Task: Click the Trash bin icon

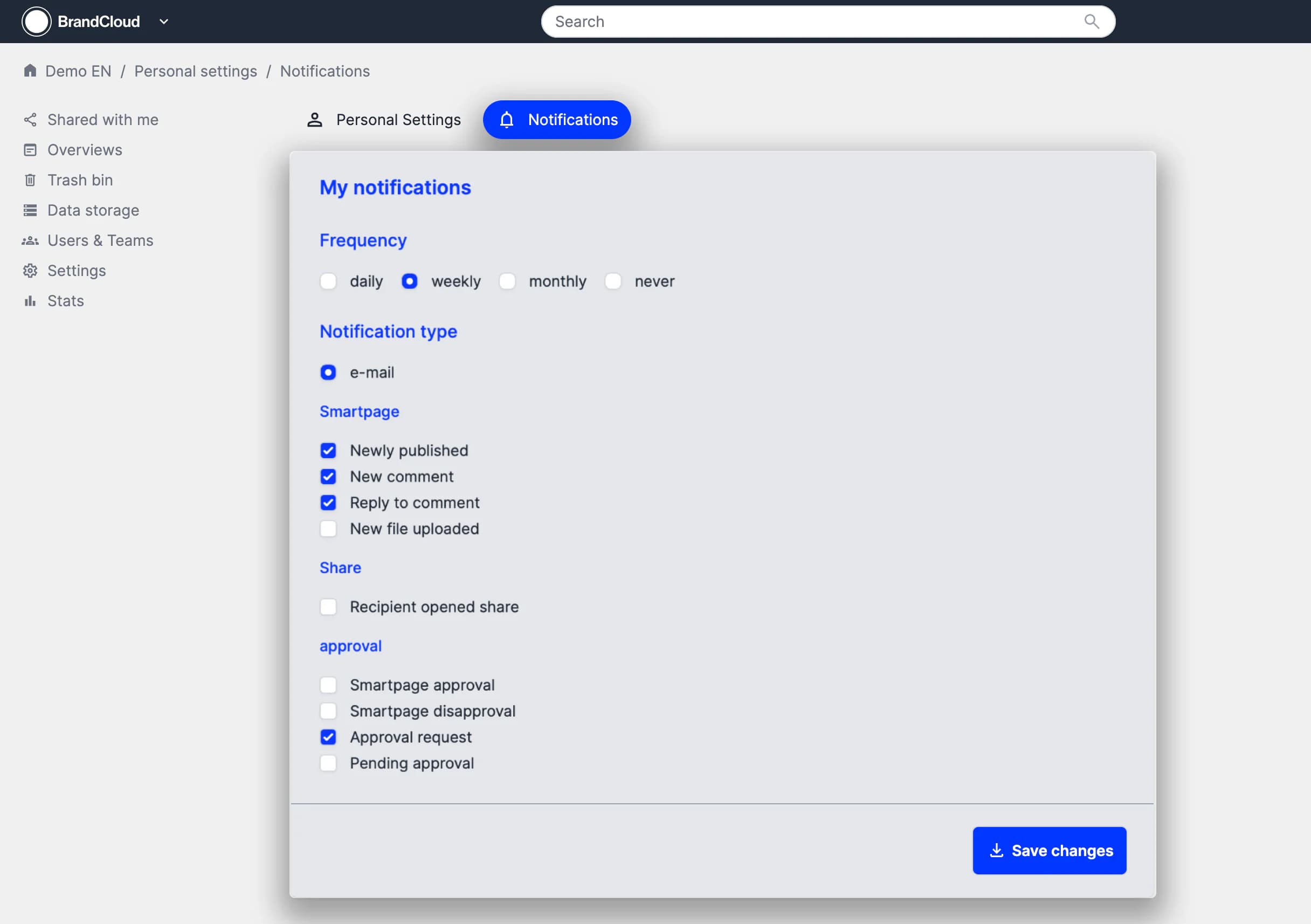Action: (x=30, y=180)
